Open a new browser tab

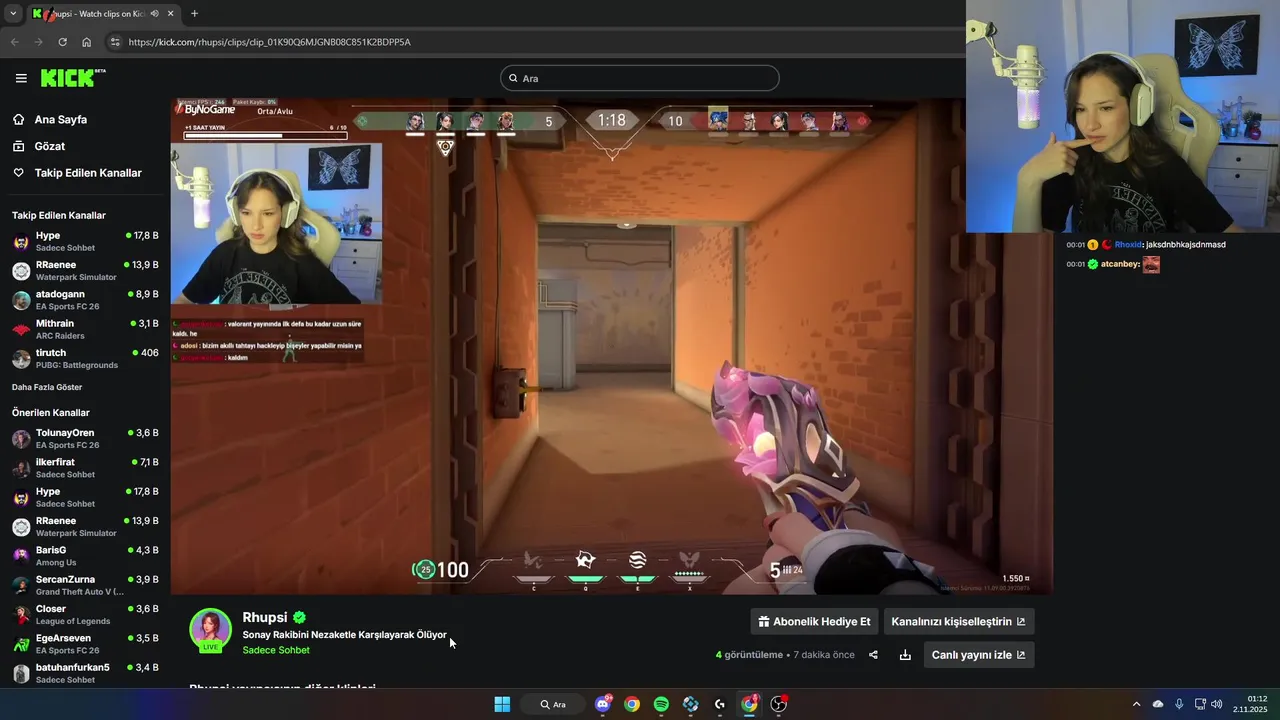[194, 13]
